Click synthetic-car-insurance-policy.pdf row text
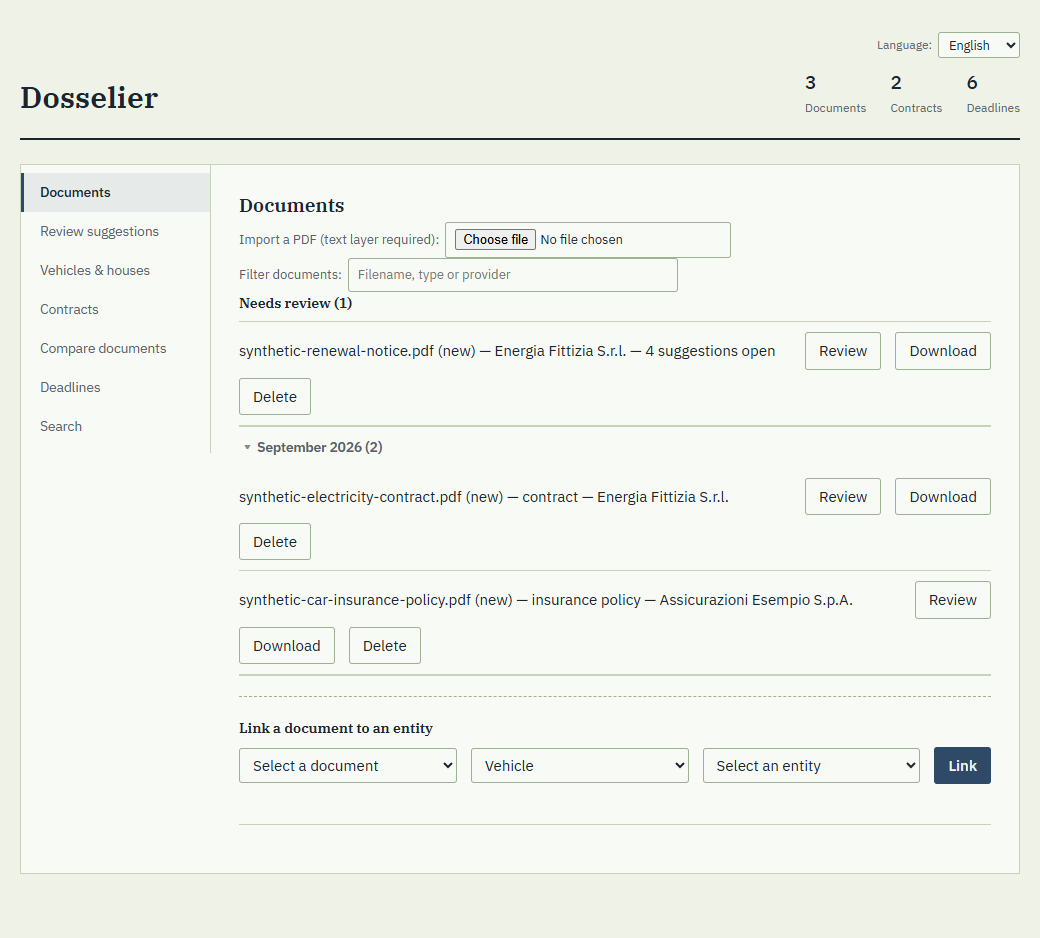The image size is (1040, 938). tap(546, 600)
